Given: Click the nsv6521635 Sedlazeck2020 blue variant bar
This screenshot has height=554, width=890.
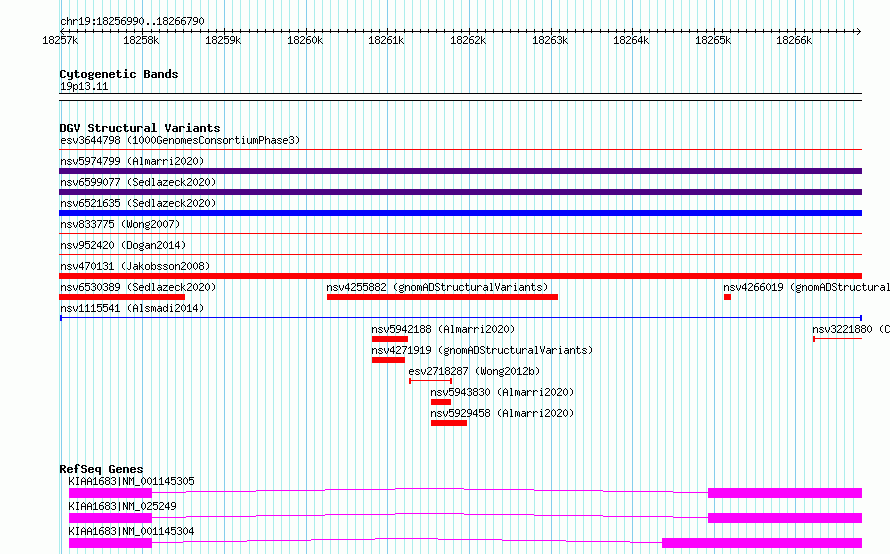Looking at the screenshot, I should 460,213.
